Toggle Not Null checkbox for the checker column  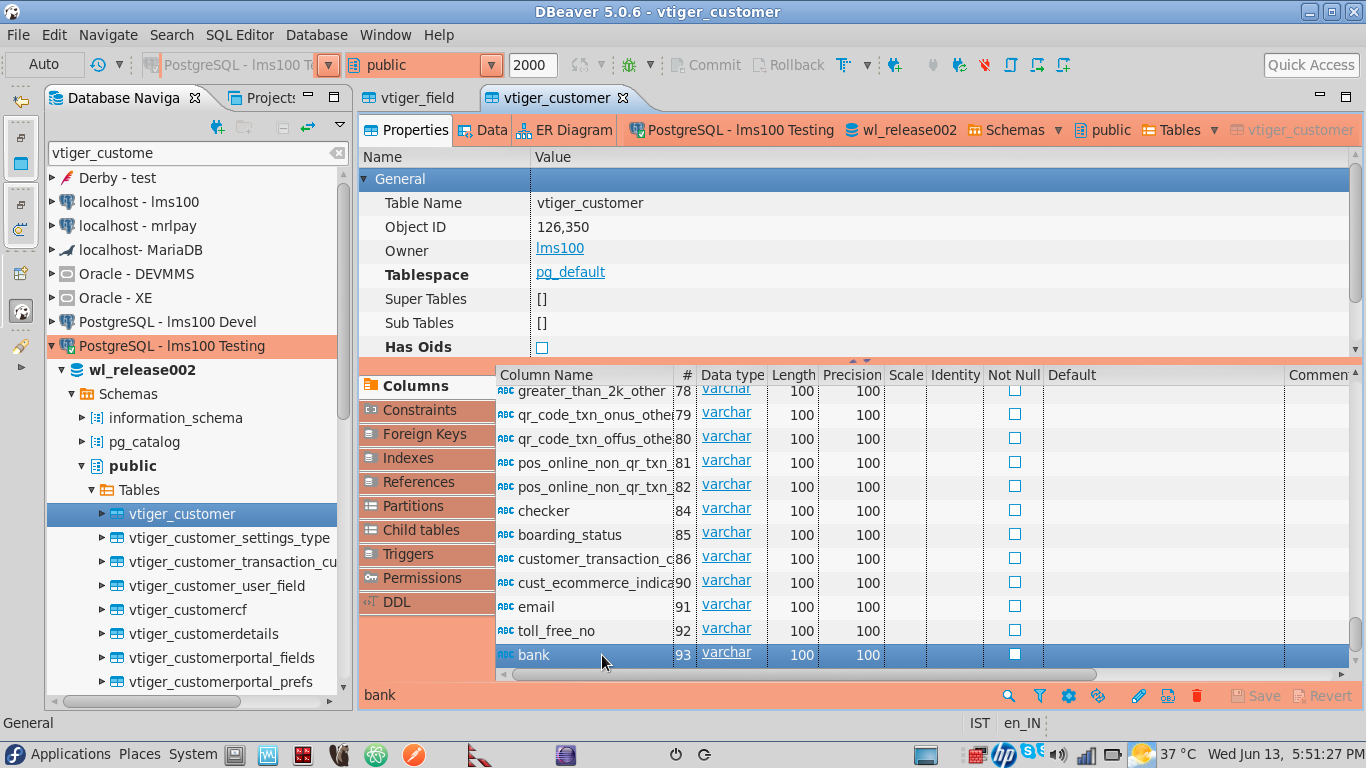tap(1014, 510)
